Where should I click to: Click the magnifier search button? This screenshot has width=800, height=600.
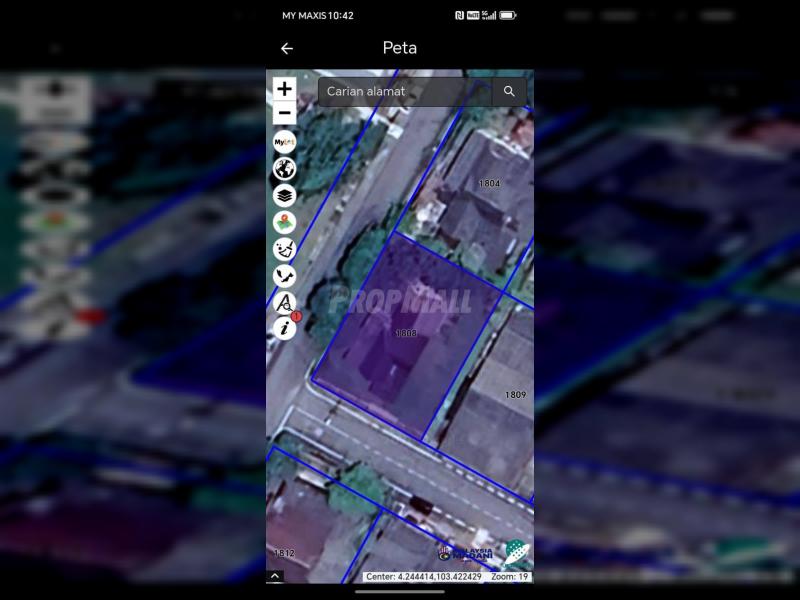(509, 92)
